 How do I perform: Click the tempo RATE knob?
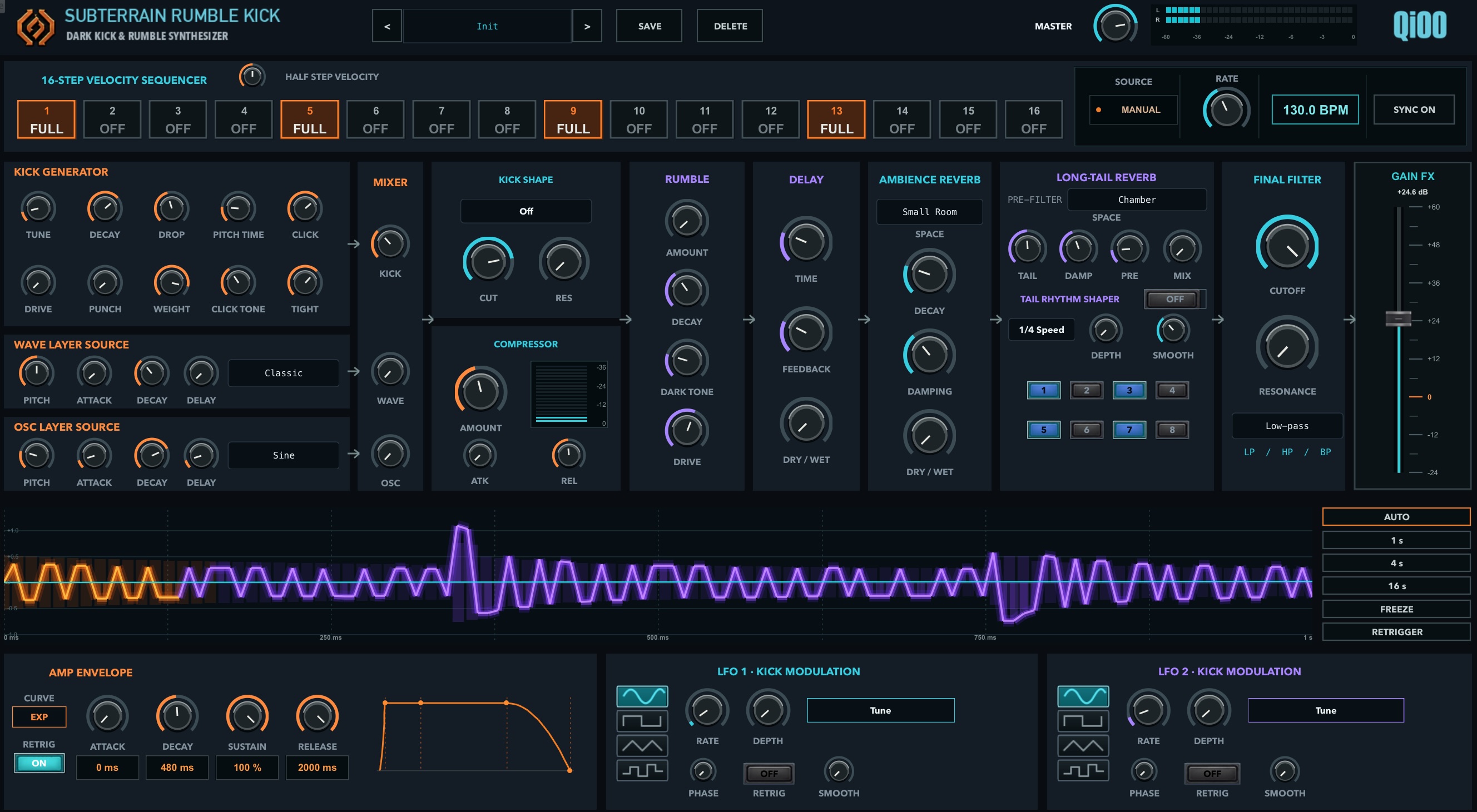point(1226,109)
